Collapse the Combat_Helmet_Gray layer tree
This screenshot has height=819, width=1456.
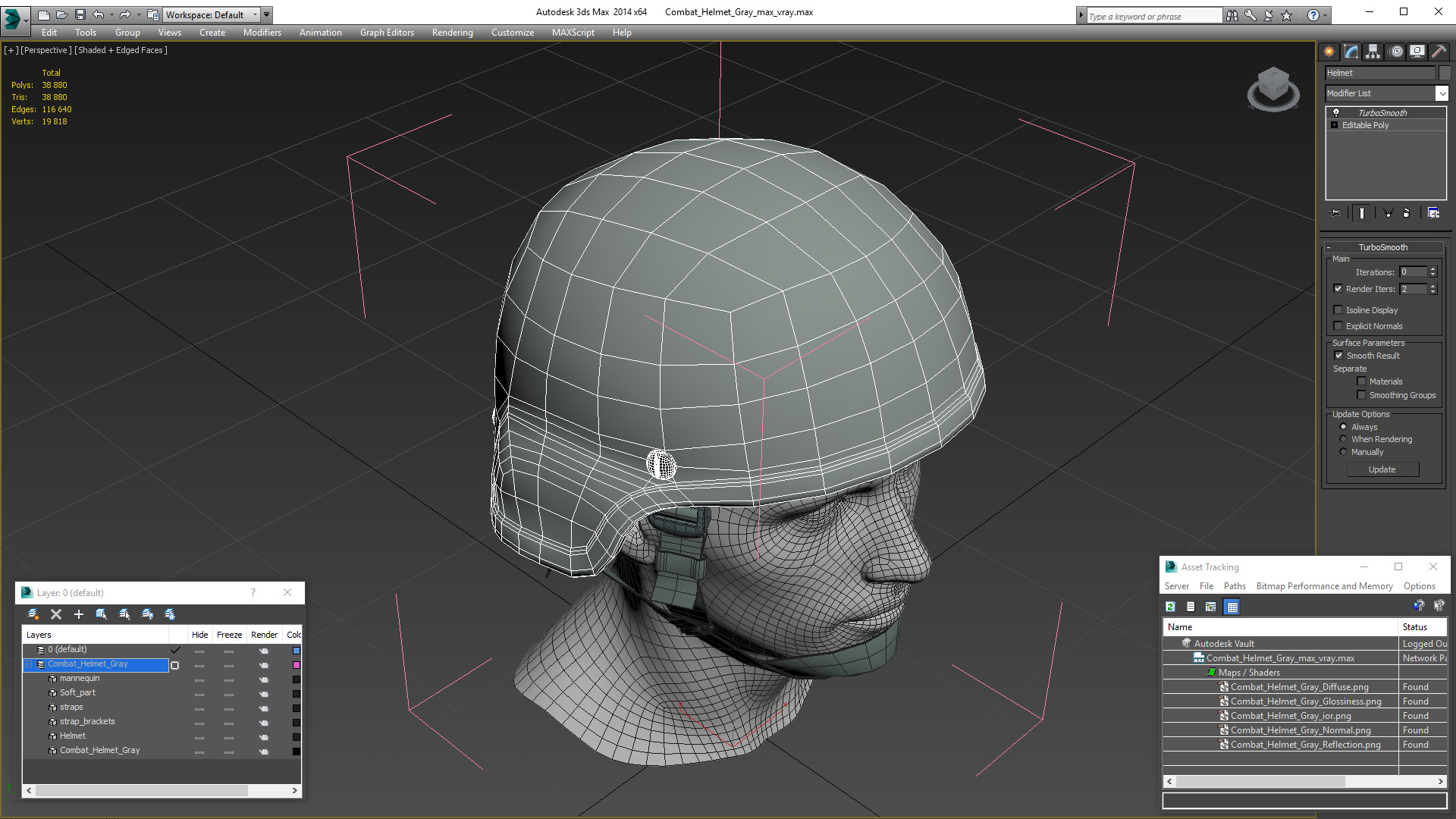(28, 664)
